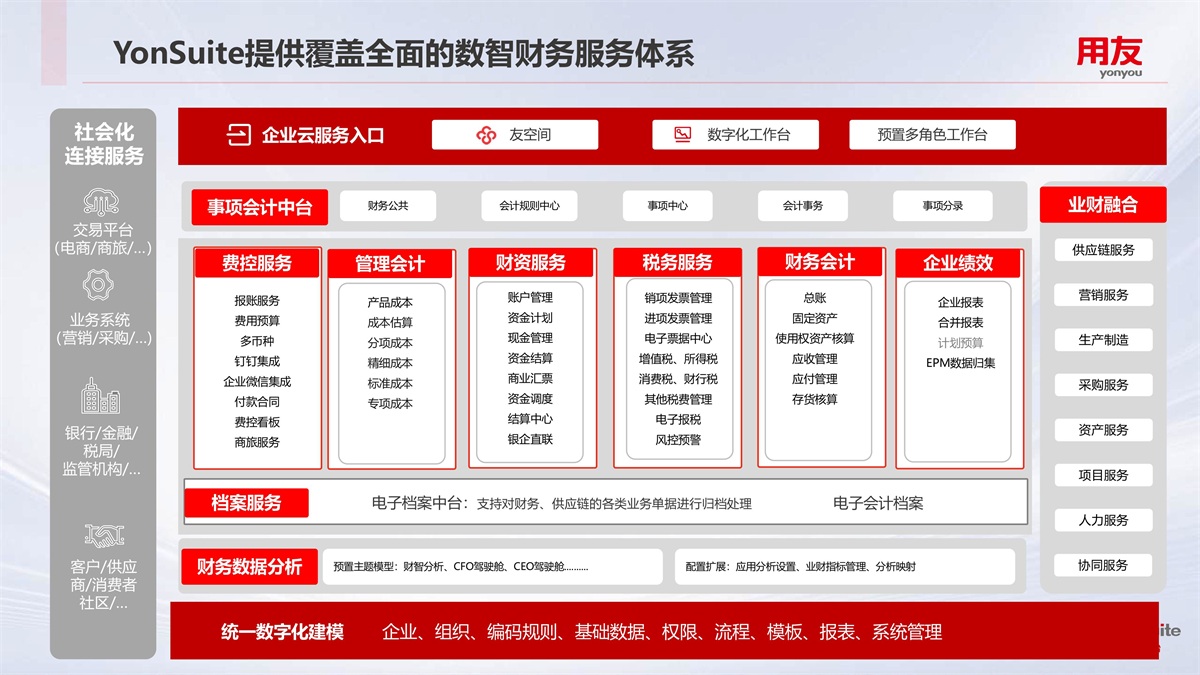
Task: Open the 会计规则中心 item
Action: 529,206
